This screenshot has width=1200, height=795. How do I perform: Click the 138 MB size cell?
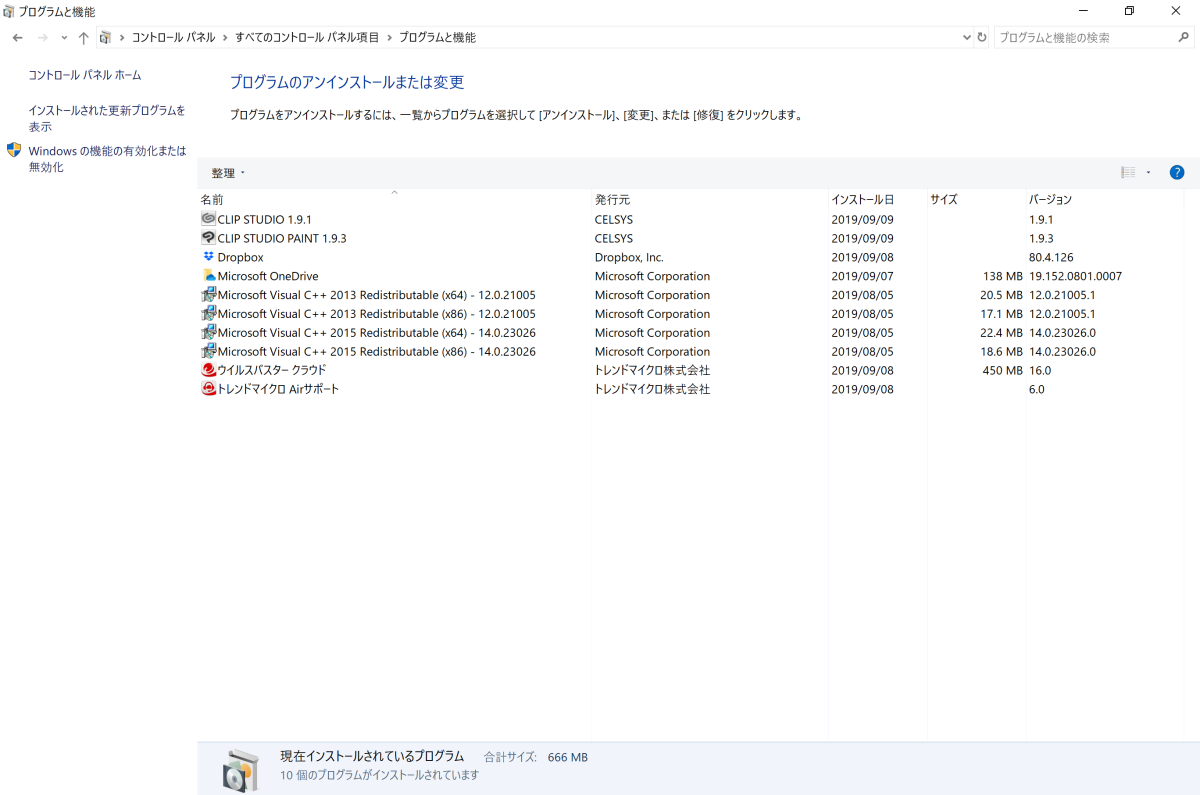point(1003,276)
